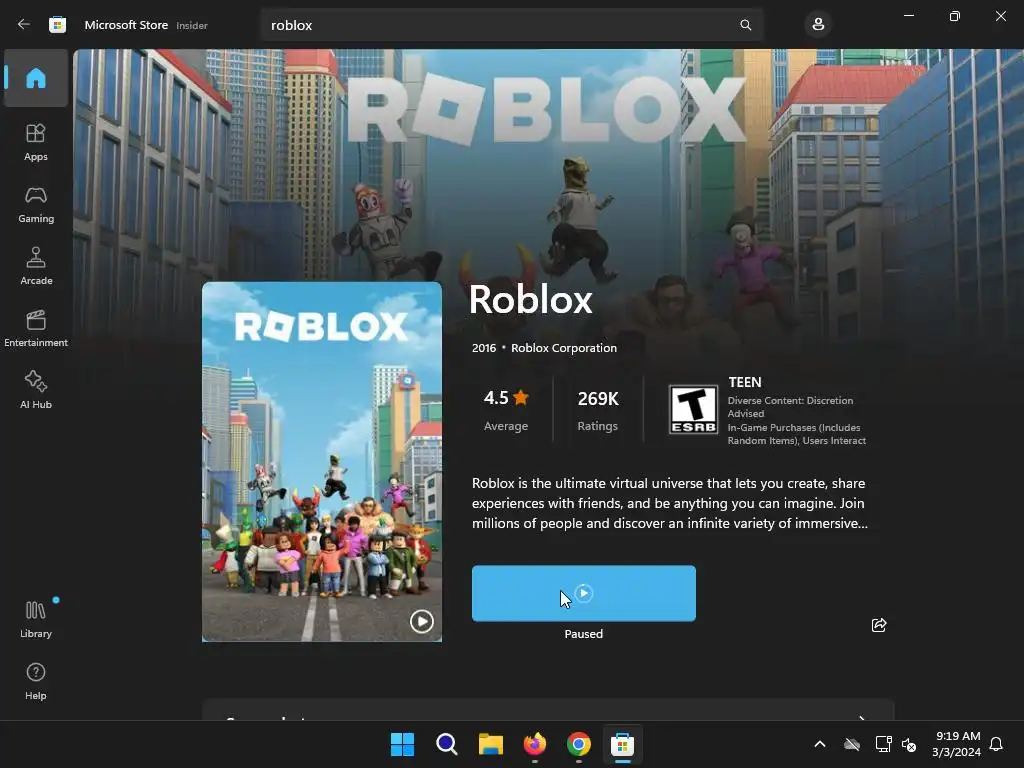Open the Home section in sidebar
The image size is (1024, 768).
point(36,78)
